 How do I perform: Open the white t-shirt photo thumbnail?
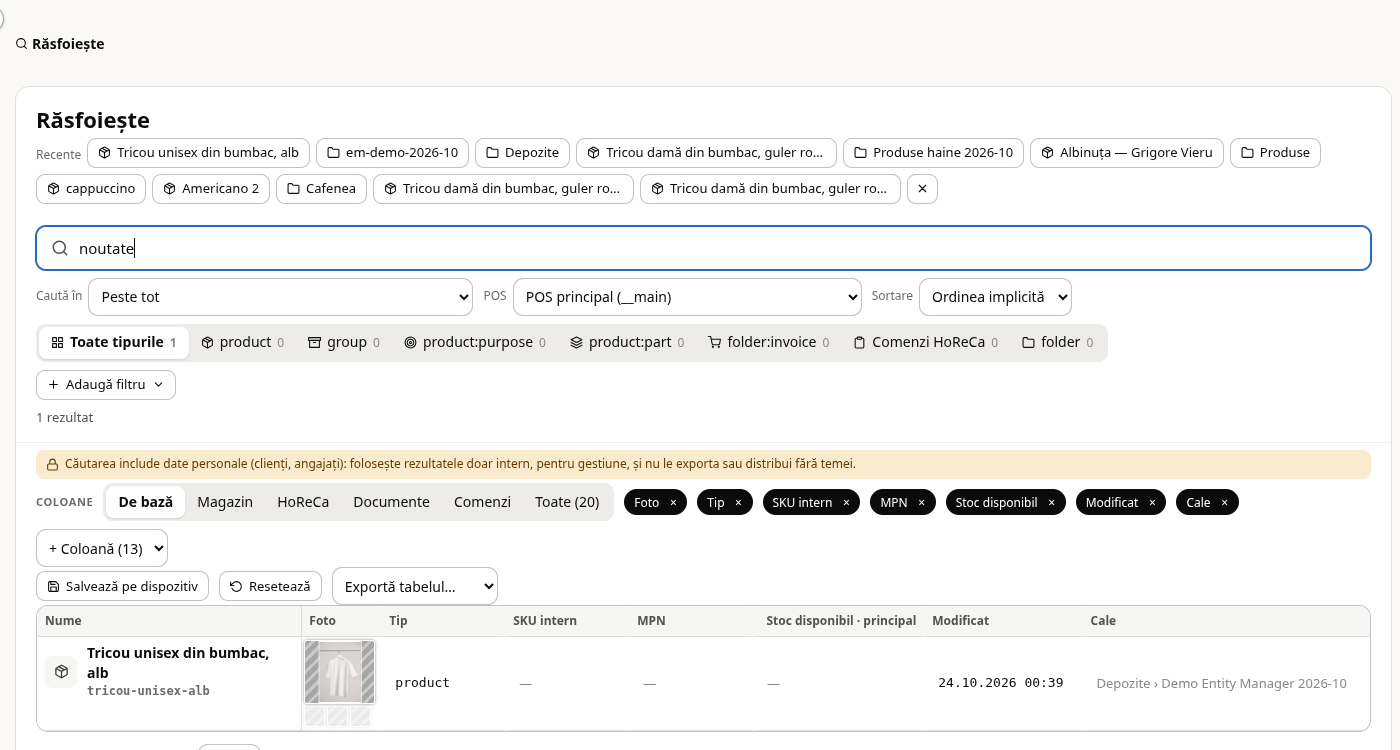339,672
